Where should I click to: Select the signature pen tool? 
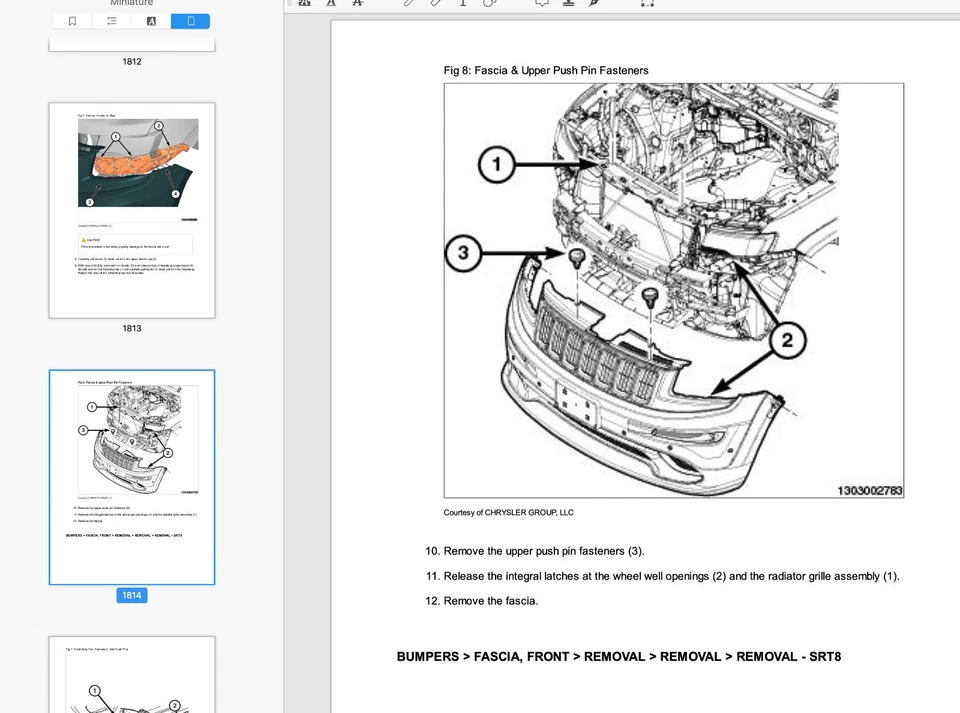594,4
